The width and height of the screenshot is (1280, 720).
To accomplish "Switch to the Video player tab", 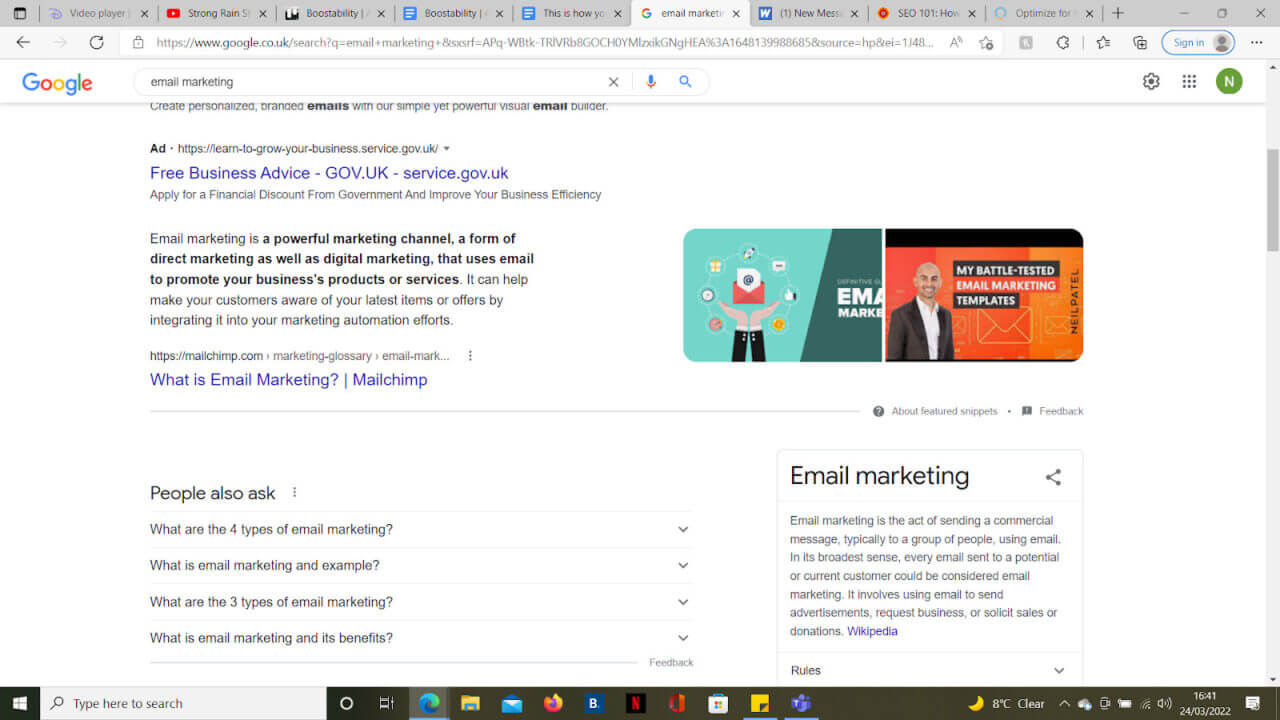I will point(99,13).
